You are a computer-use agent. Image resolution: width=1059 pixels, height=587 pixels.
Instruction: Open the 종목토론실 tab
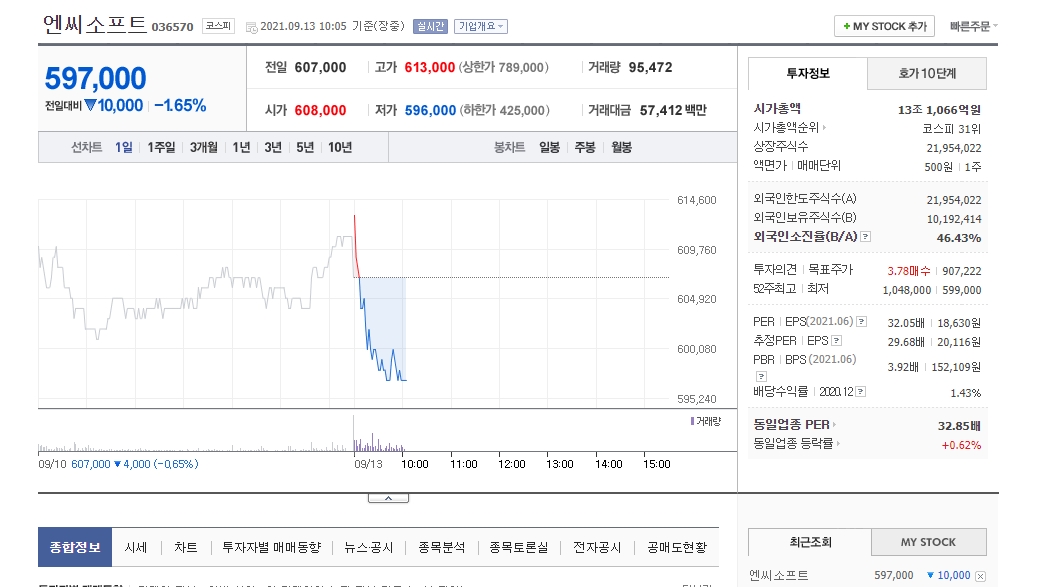[519, 547]
